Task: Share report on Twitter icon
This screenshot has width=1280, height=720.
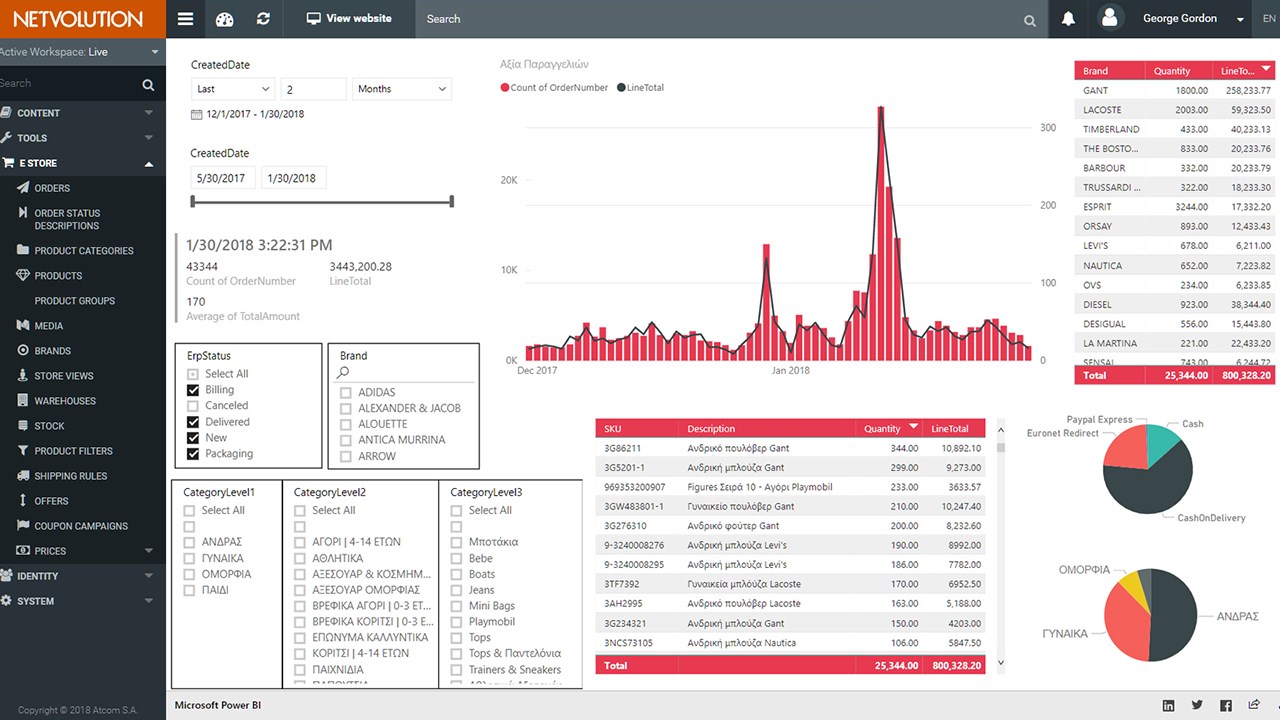Action: [x=1197, y=706]
